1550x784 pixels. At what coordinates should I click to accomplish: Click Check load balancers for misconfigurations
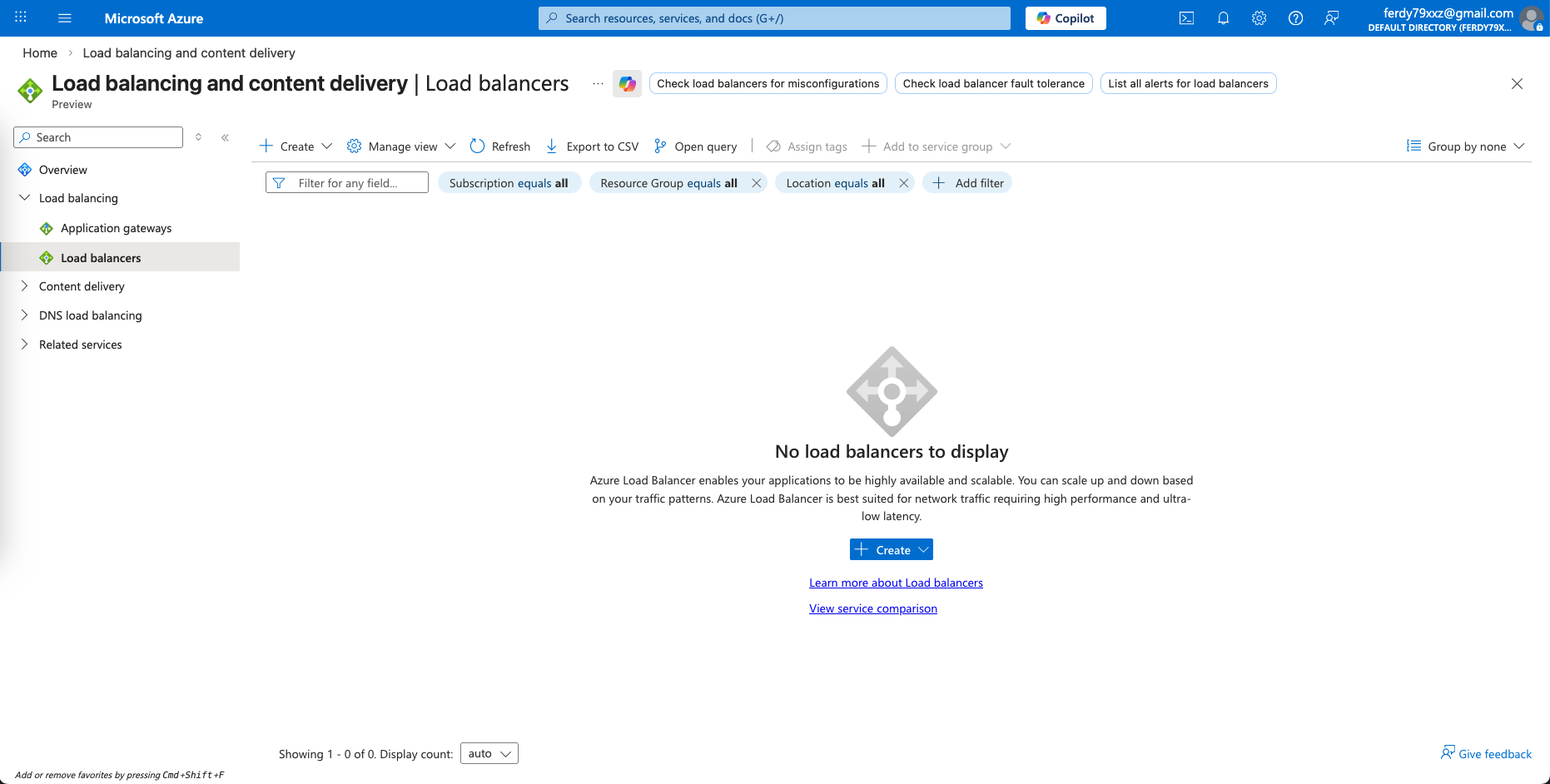click(x=768, y=83)
